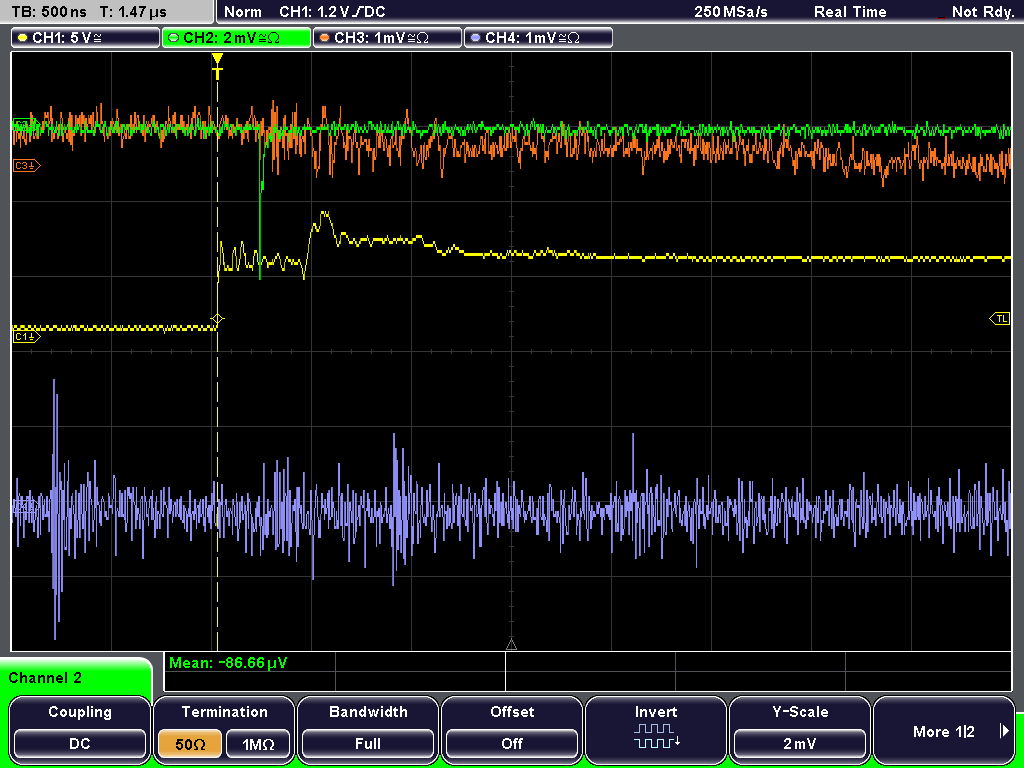Toggle the Invert waveform button

pos(656,729)
